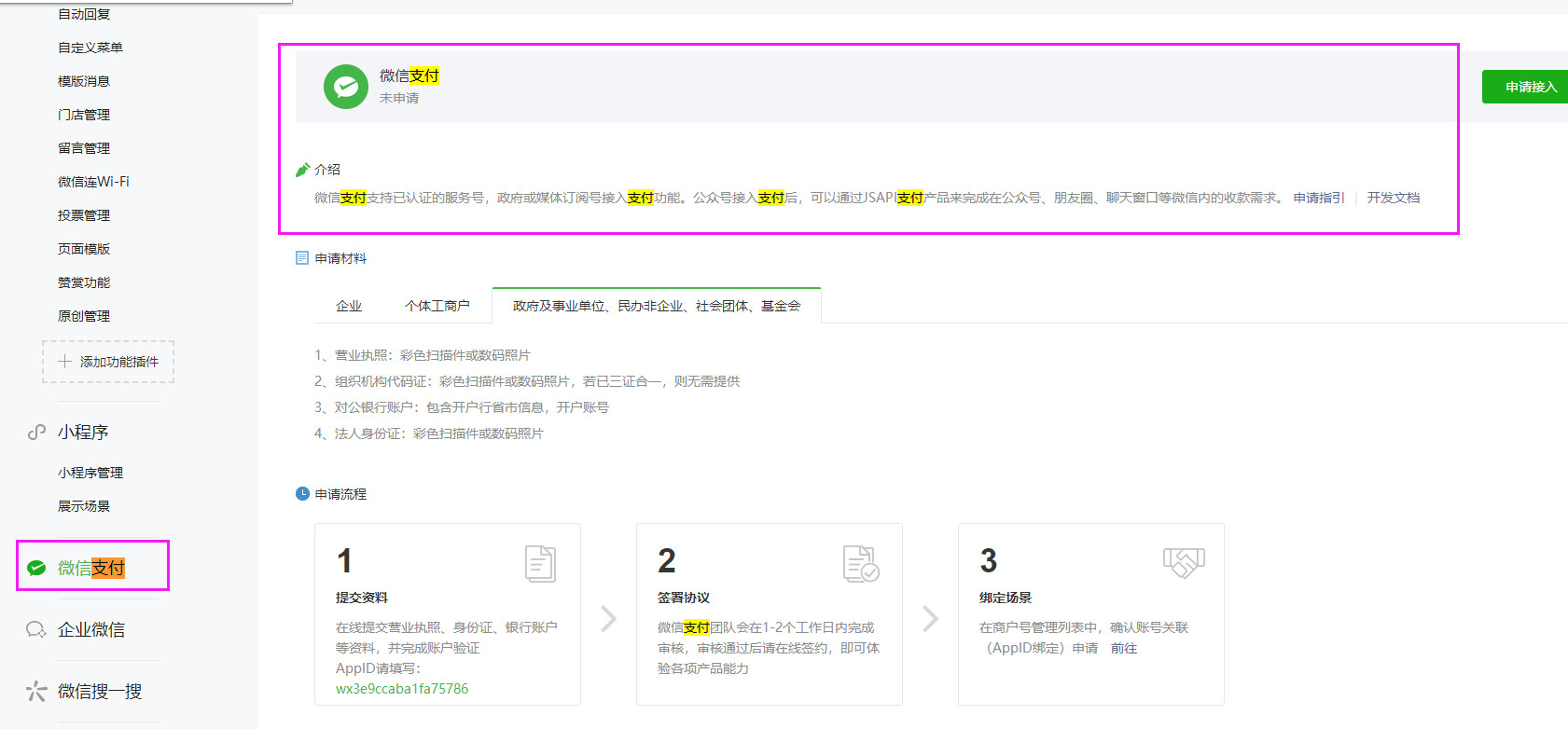This screenshot has height=729, width=1568.
Task: Open the 开发文档 link
Action: coord(1394,198)
